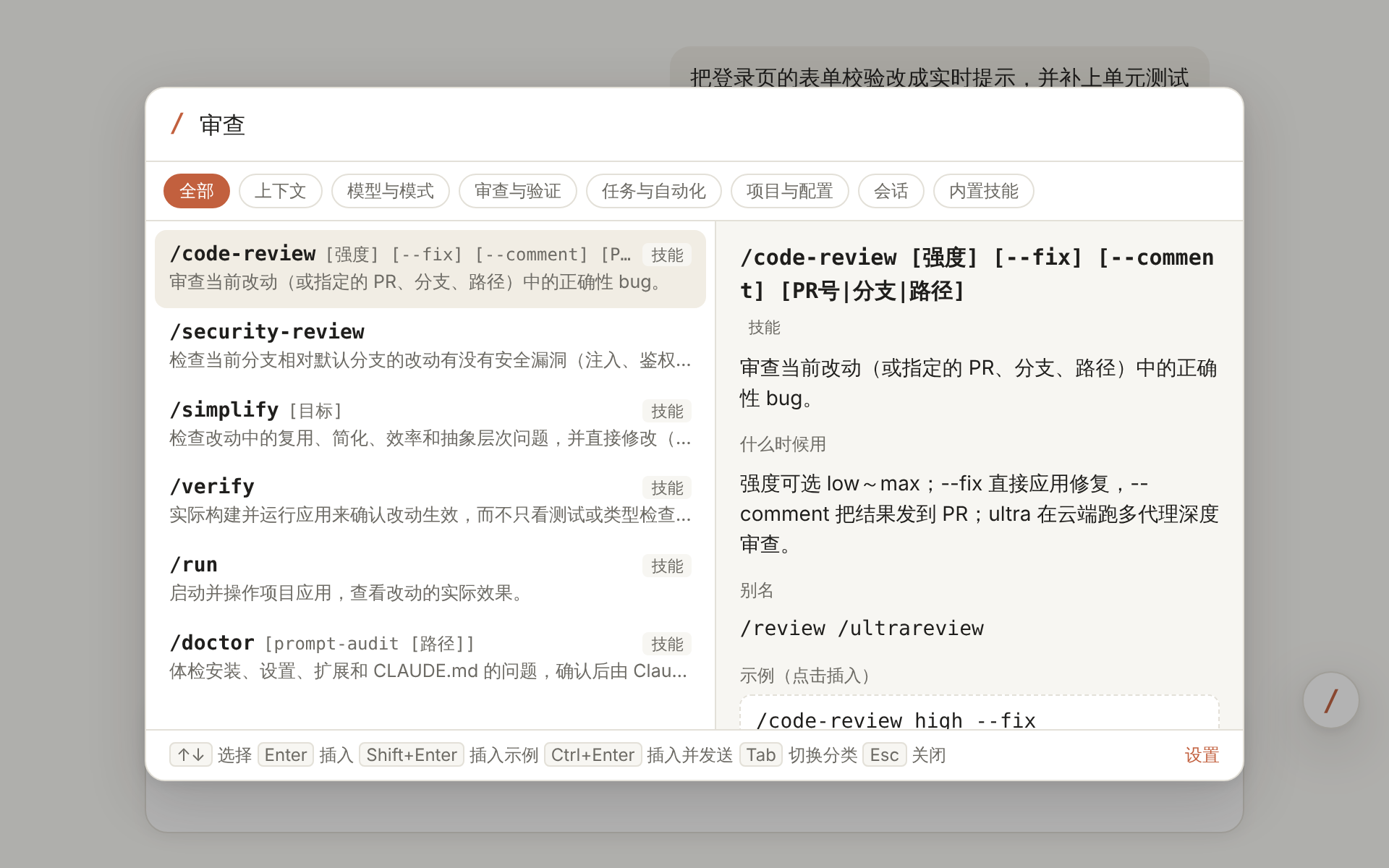Click the 技能 badge on /verify row
Screen dimensions: 1389x868
667,488
